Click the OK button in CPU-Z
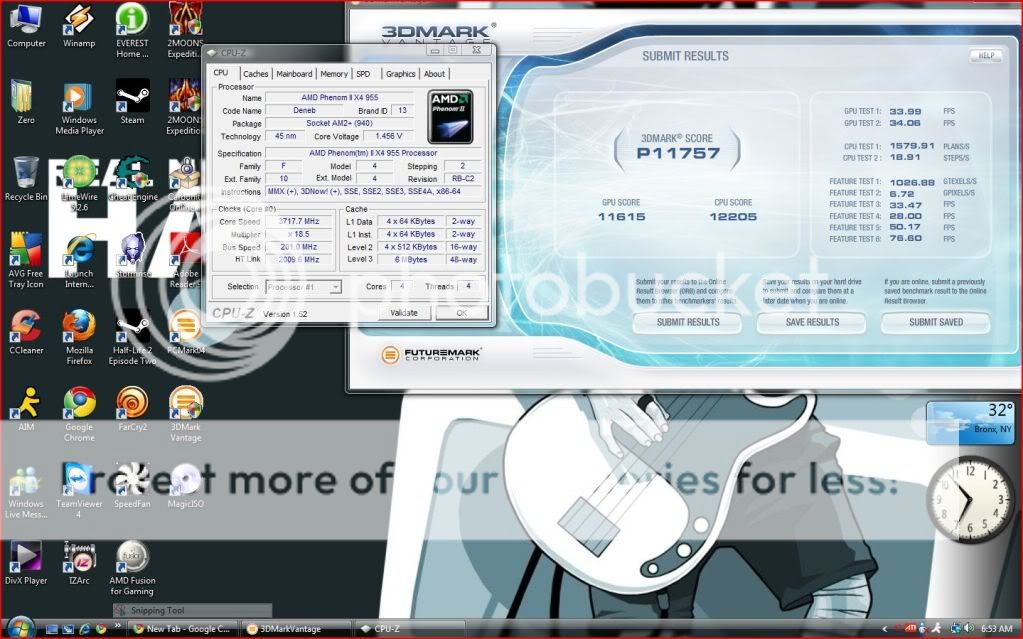1023x639 pixels. click(x=461, y=313)
